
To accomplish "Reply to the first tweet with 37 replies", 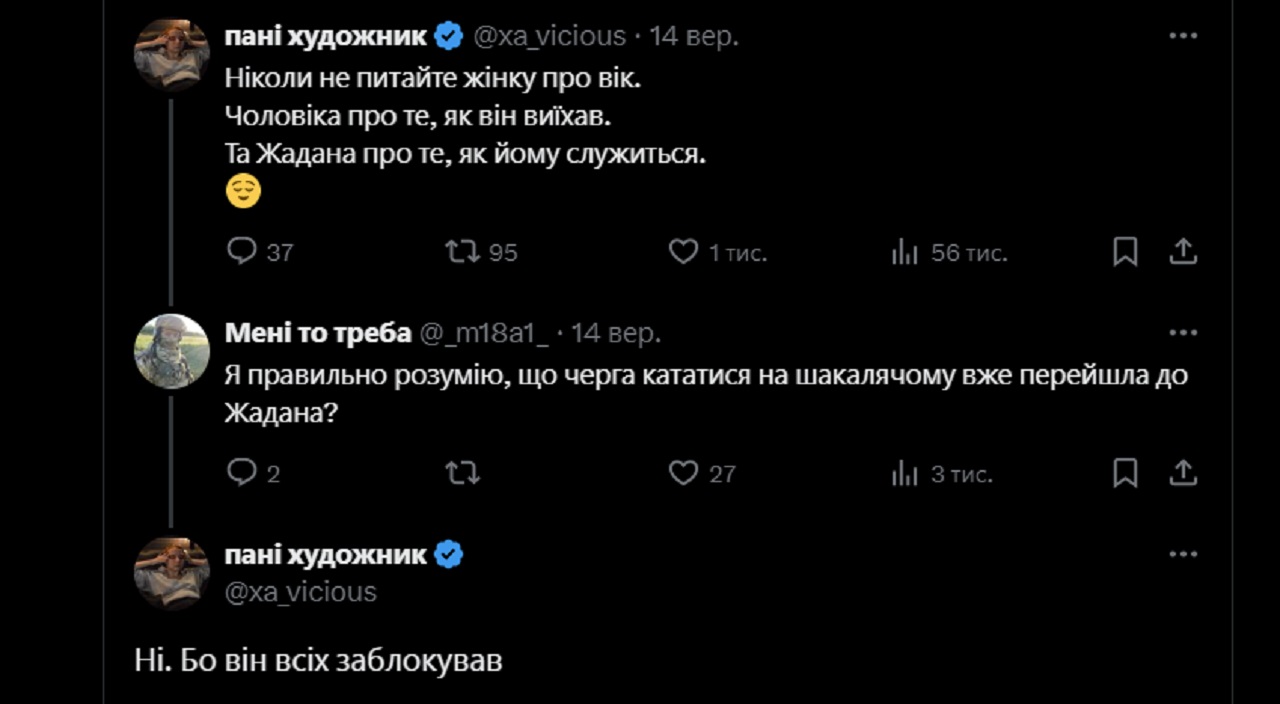I will point(243,252).
